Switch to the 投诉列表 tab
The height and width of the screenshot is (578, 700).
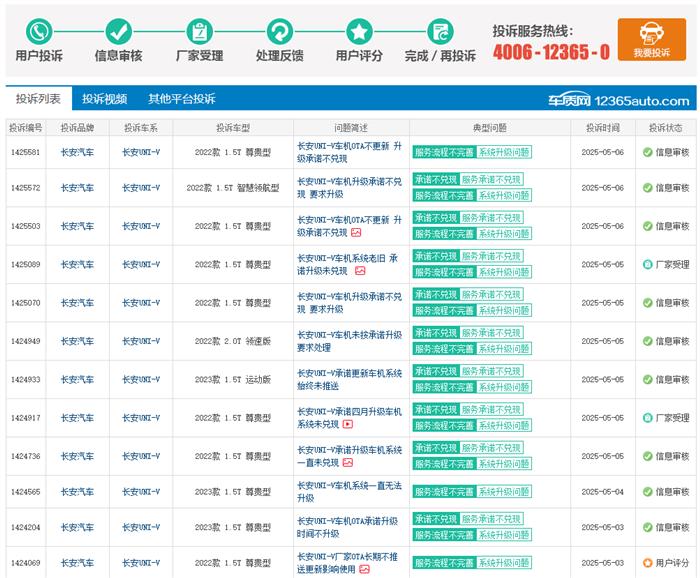pyautogui.click(x=38, y=98)
